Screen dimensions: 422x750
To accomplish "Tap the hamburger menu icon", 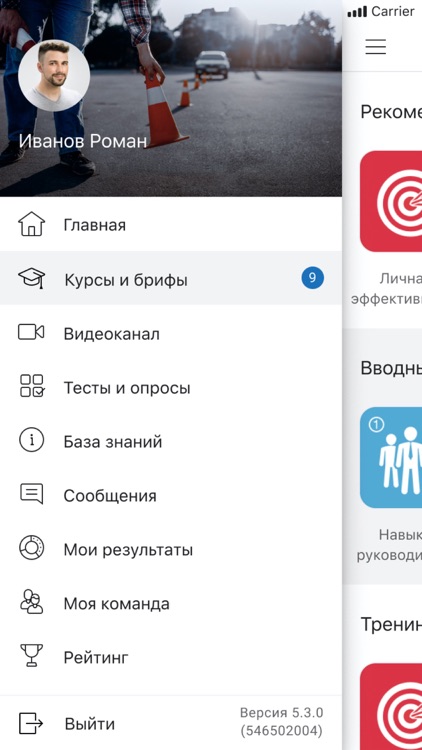I will tap(376, 46).
